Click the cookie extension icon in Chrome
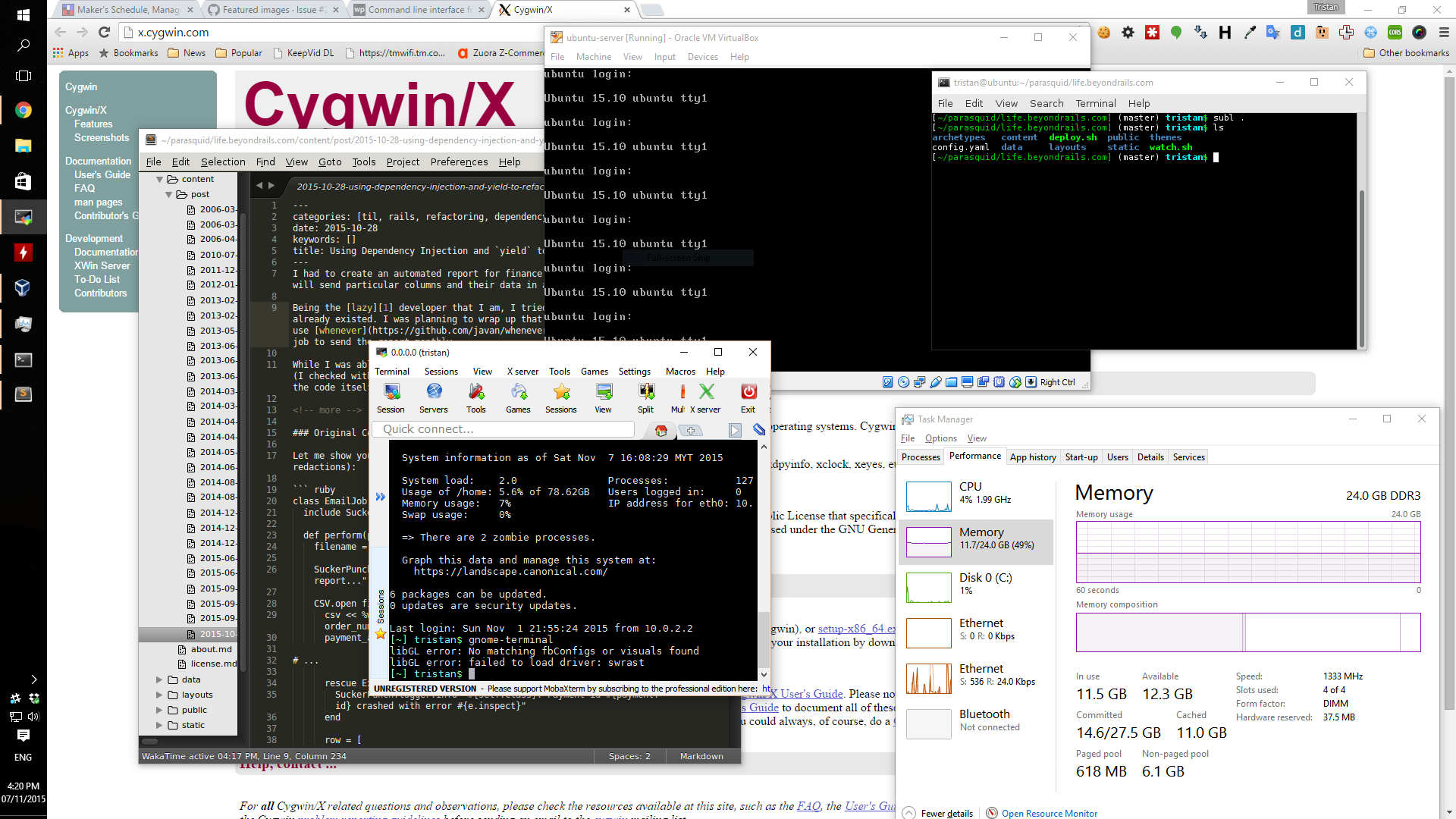 tap(1104, 33)
